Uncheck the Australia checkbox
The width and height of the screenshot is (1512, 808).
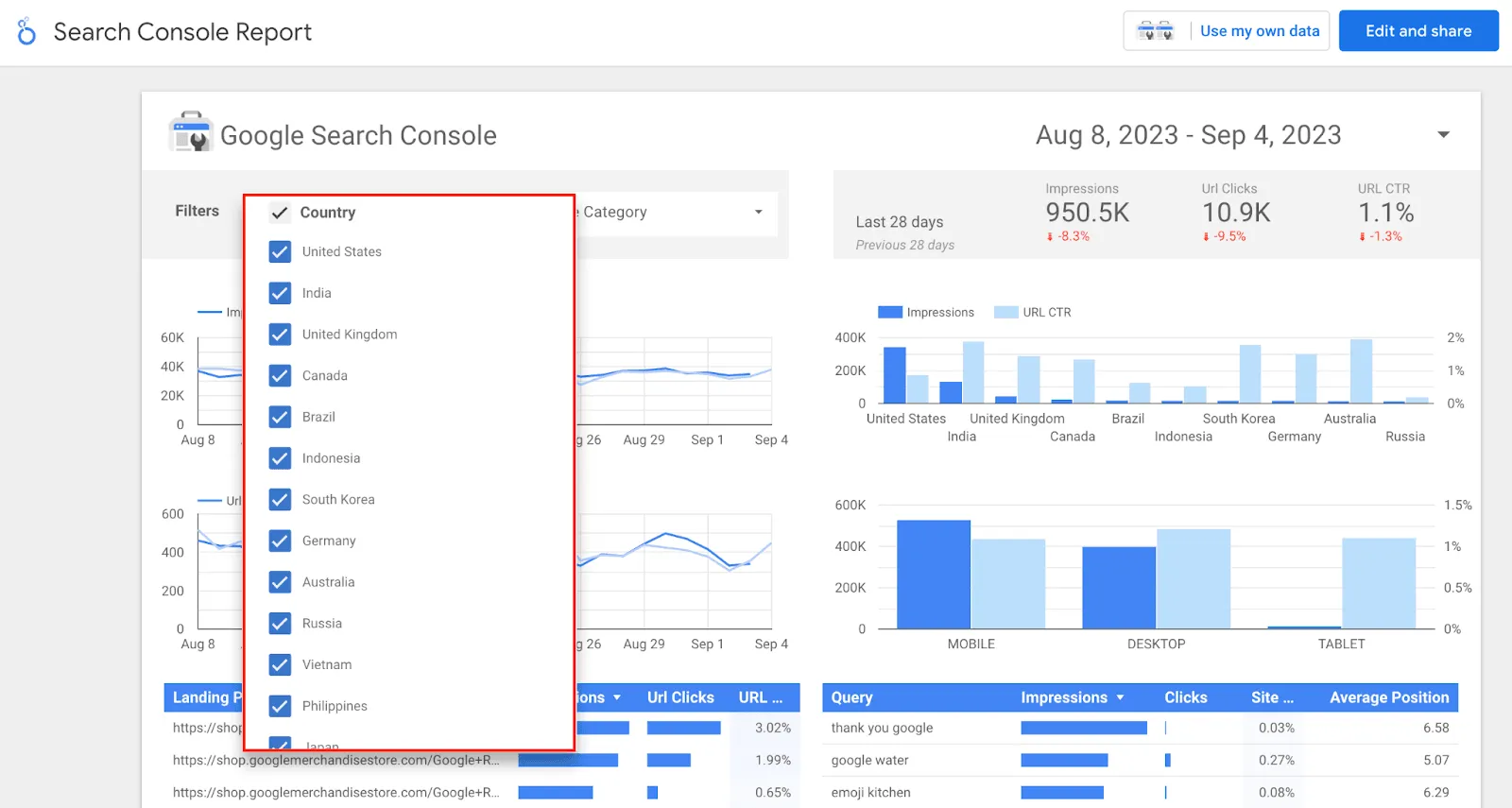[280, 582]
